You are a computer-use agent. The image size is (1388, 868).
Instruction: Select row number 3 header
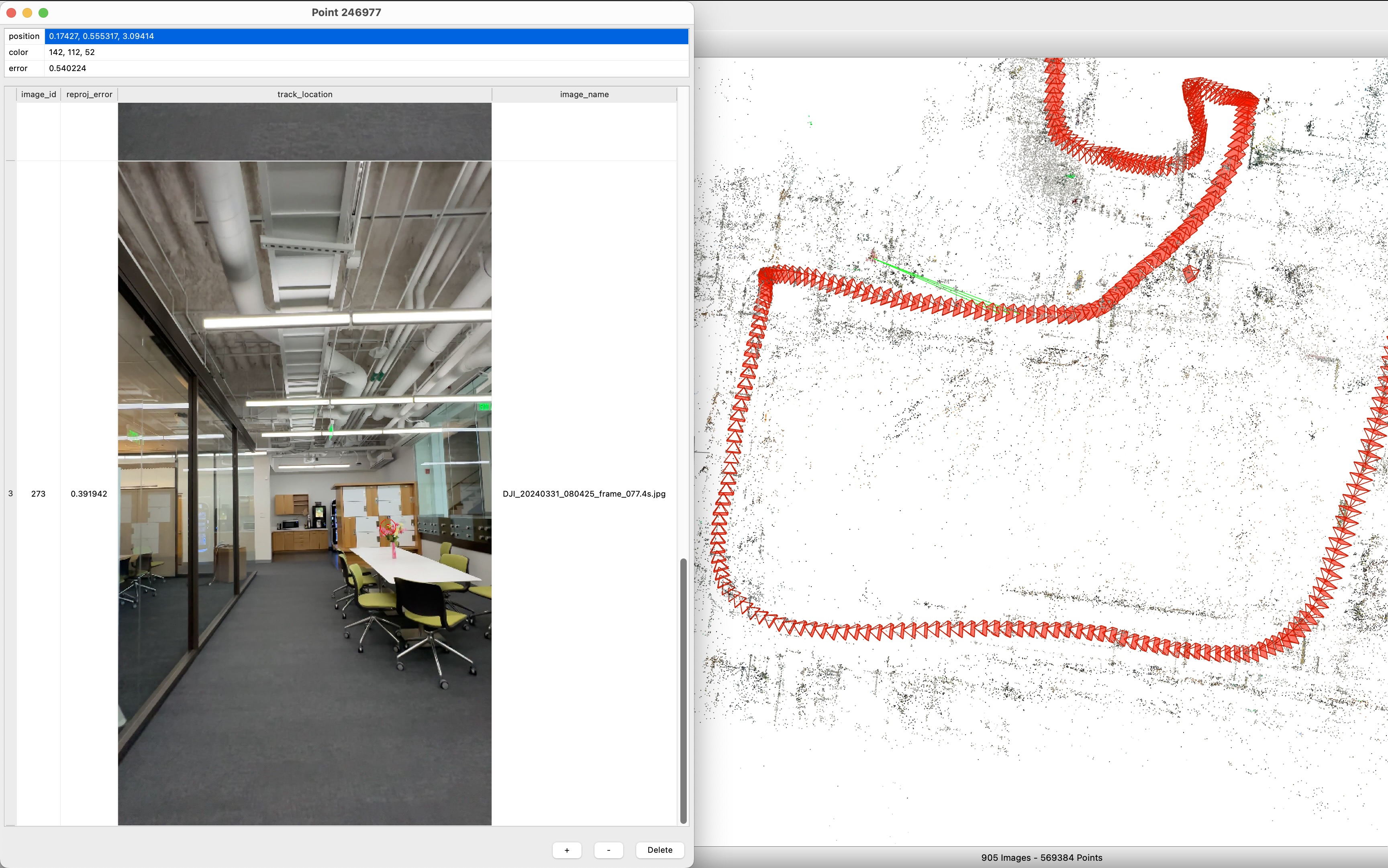coord(10,494)
